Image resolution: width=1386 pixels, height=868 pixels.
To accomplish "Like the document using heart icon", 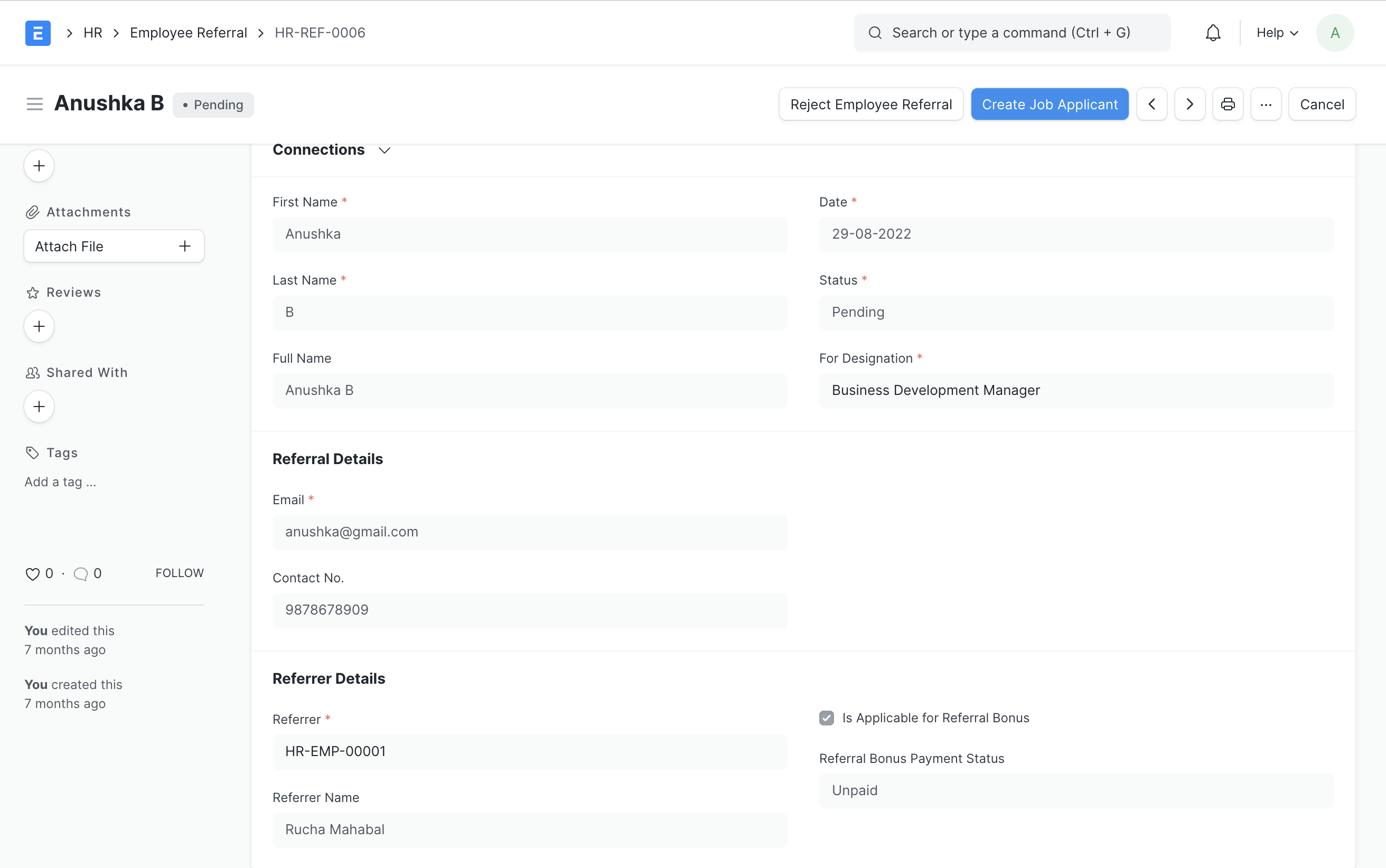I will 32,573.
